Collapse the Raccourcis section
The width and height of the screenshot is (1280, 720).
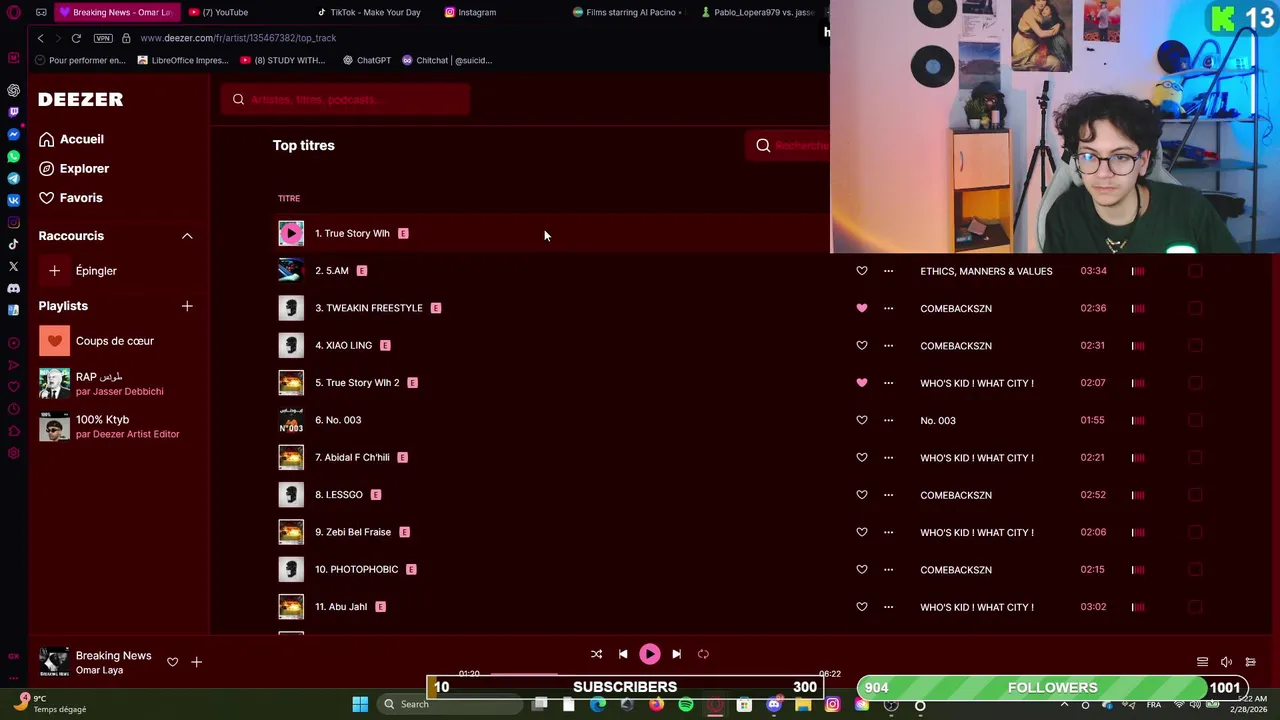click(187, 236)
